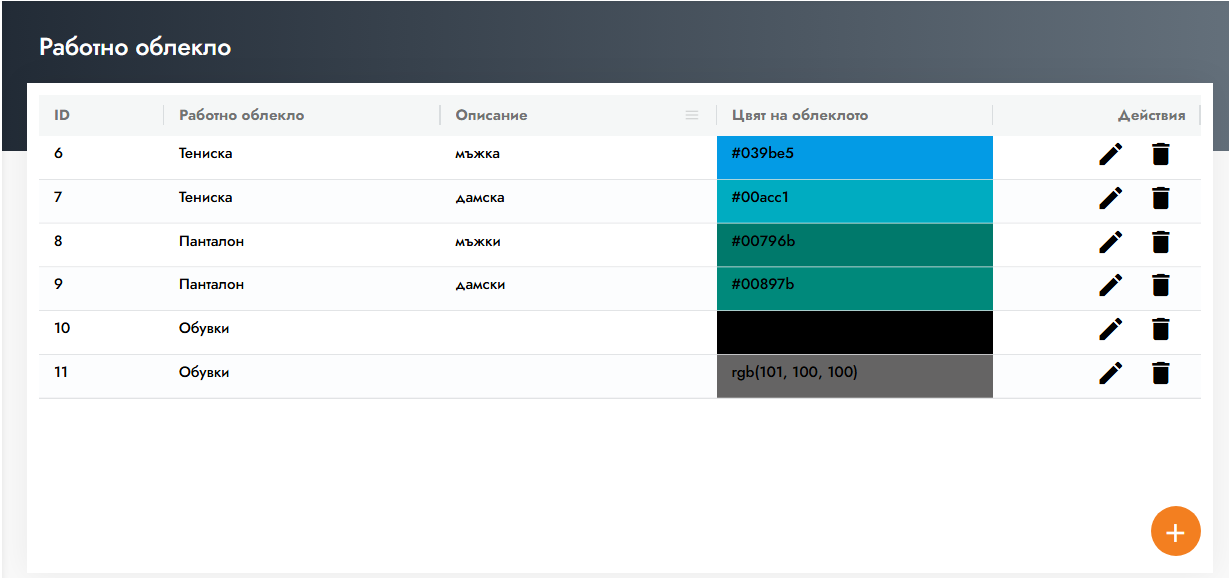Edit the row with ID 6
Viewport: 1229px width, 578px height.
(x=1110, y=154)
